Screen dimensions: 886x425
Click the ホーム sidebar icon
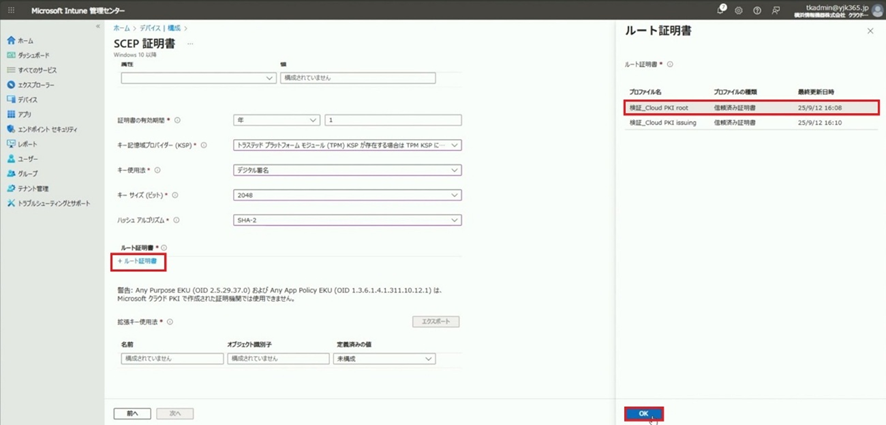10,40
